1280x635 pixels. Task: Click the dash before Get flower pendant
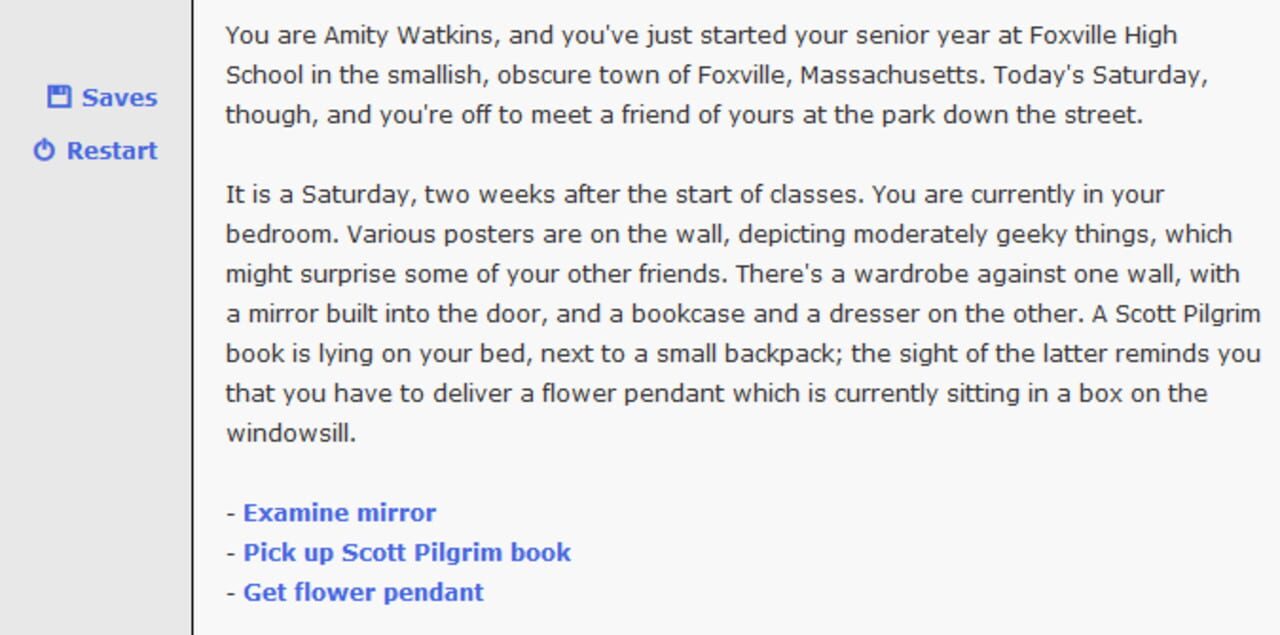(x=230, y=593)
